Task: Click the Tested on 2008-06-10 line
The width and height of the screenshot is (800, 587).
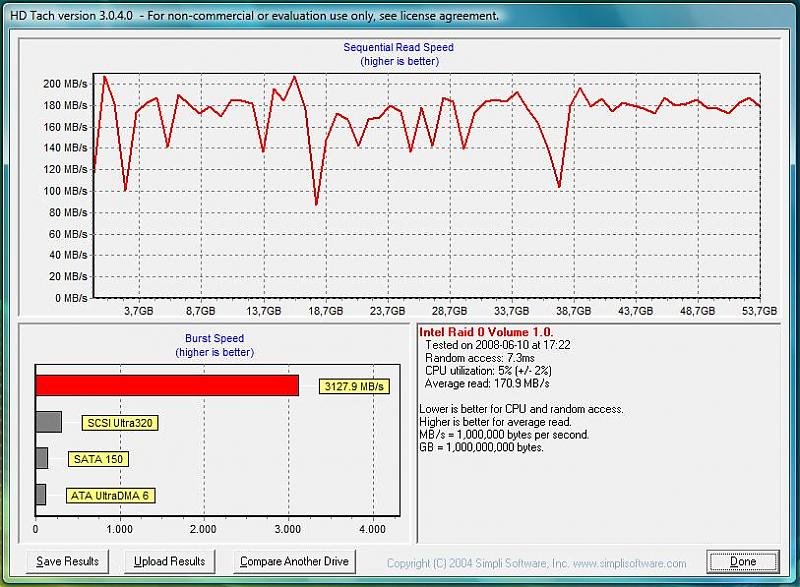Action: point(498,345)
